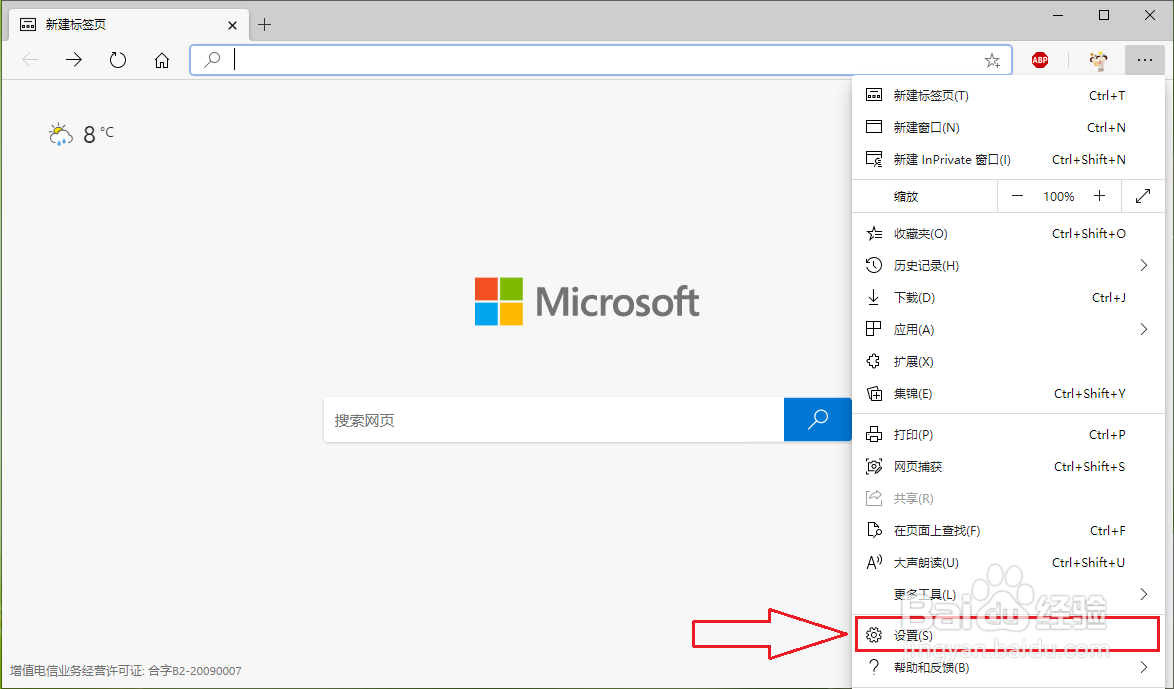
Task: Select the 新建标签页 tab
Action: [x=129, y=25]
